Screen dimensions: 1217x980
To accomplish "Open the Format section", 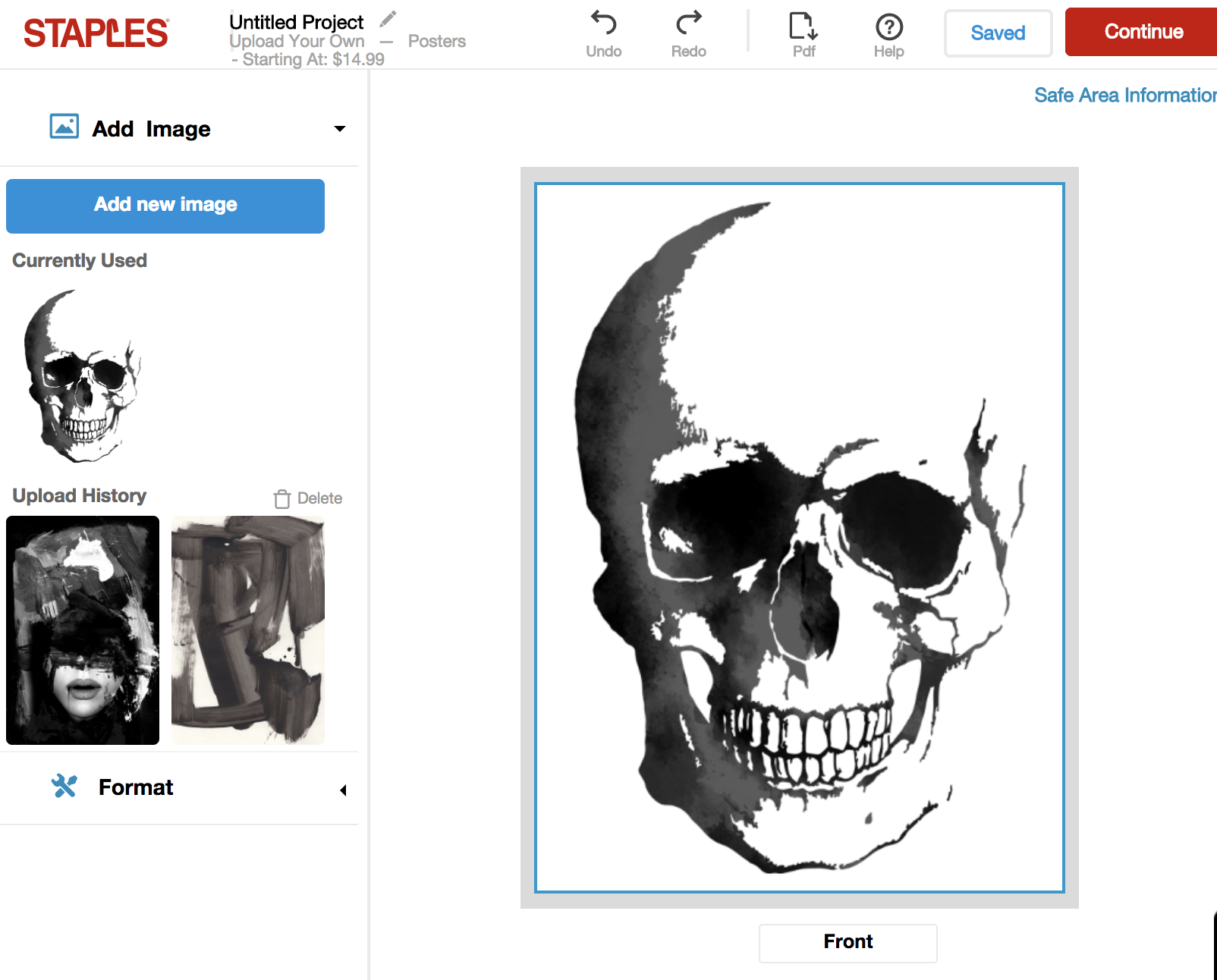I will [136, 787].
